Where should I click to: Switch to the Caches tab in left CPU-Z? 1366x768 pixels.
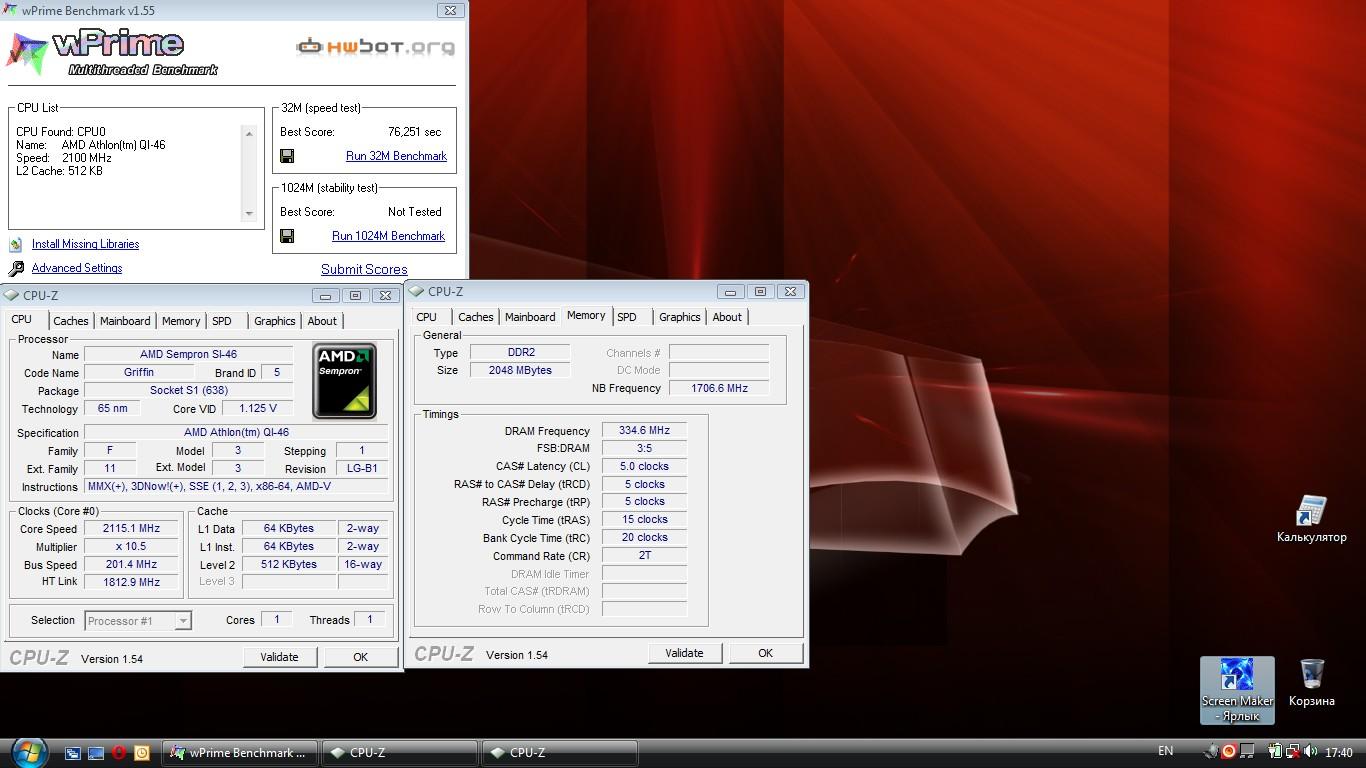pyautogui.click(x=71, y=321)
